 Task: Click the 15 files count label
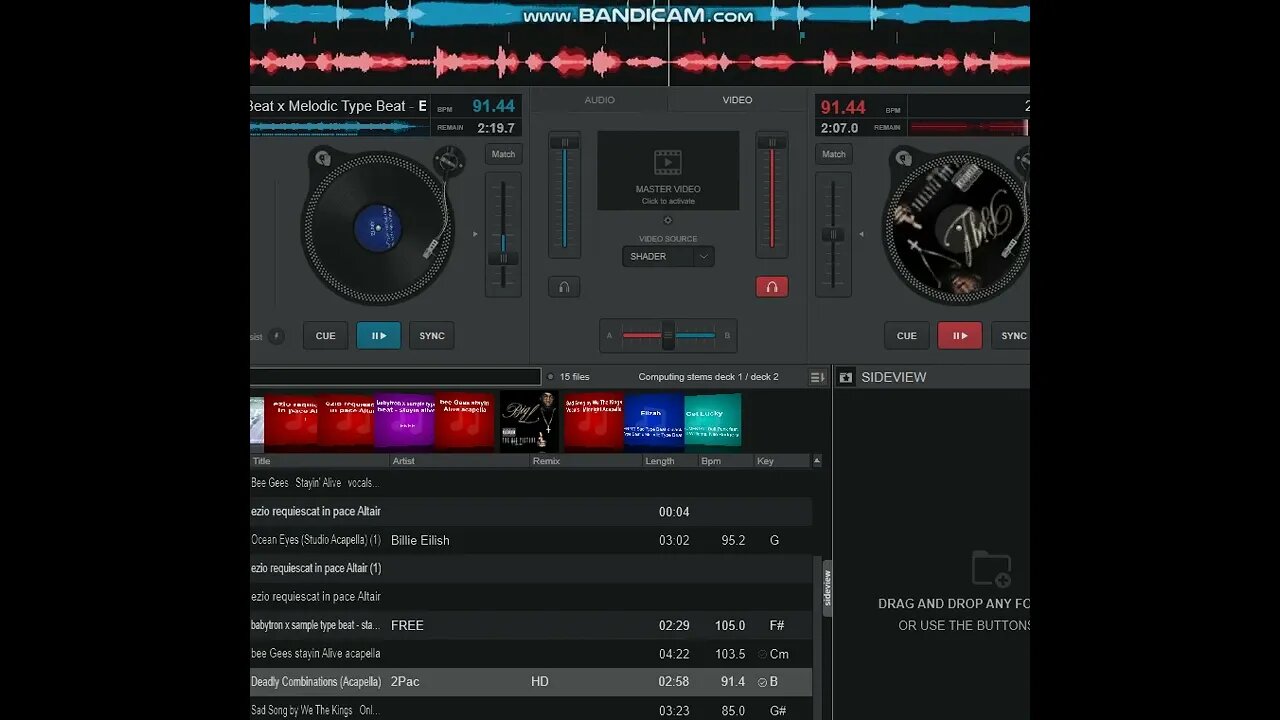click(574, 377)
